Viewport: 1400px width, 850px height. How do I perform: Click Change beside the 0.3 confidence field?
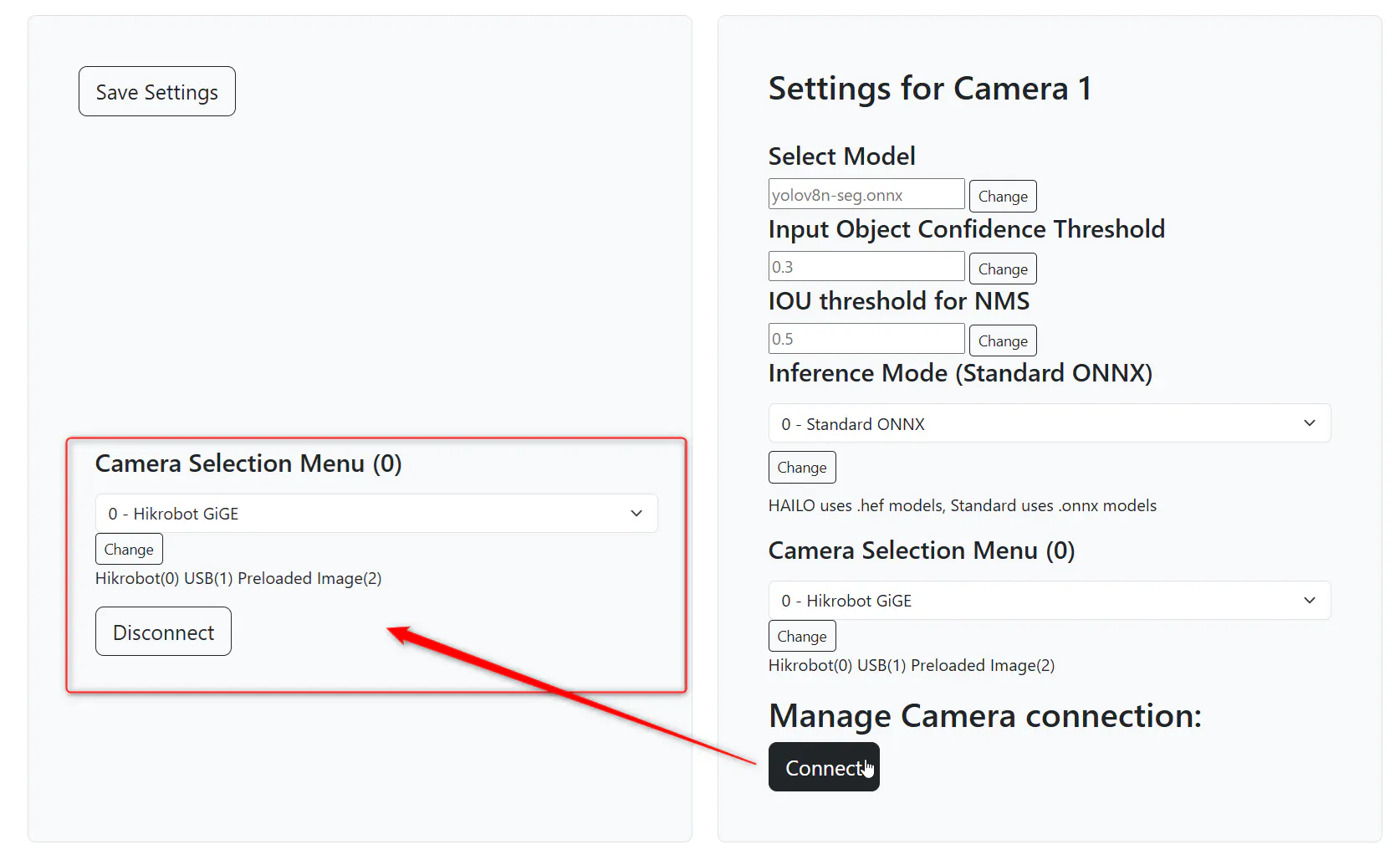(x=1003, y=269)
